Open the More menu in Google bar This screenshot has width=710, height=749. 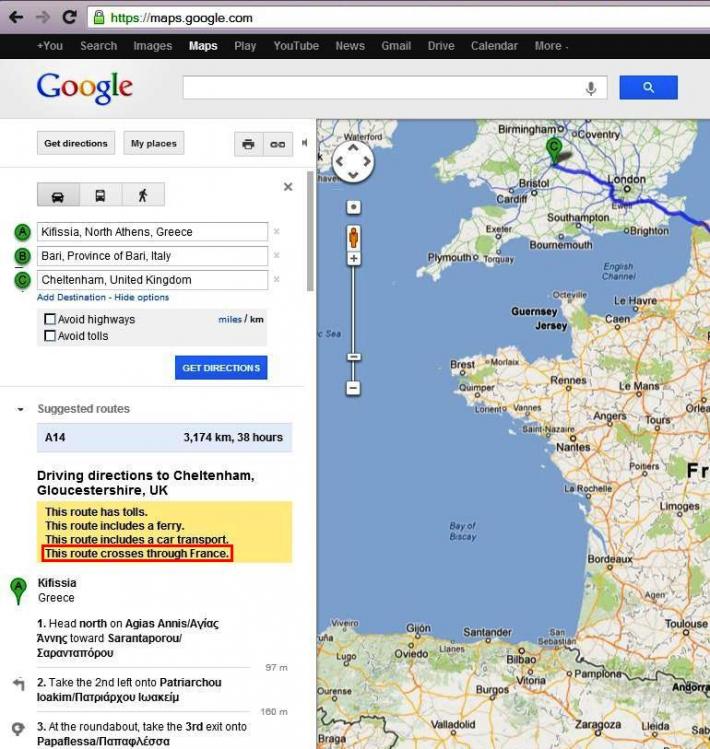551,46
